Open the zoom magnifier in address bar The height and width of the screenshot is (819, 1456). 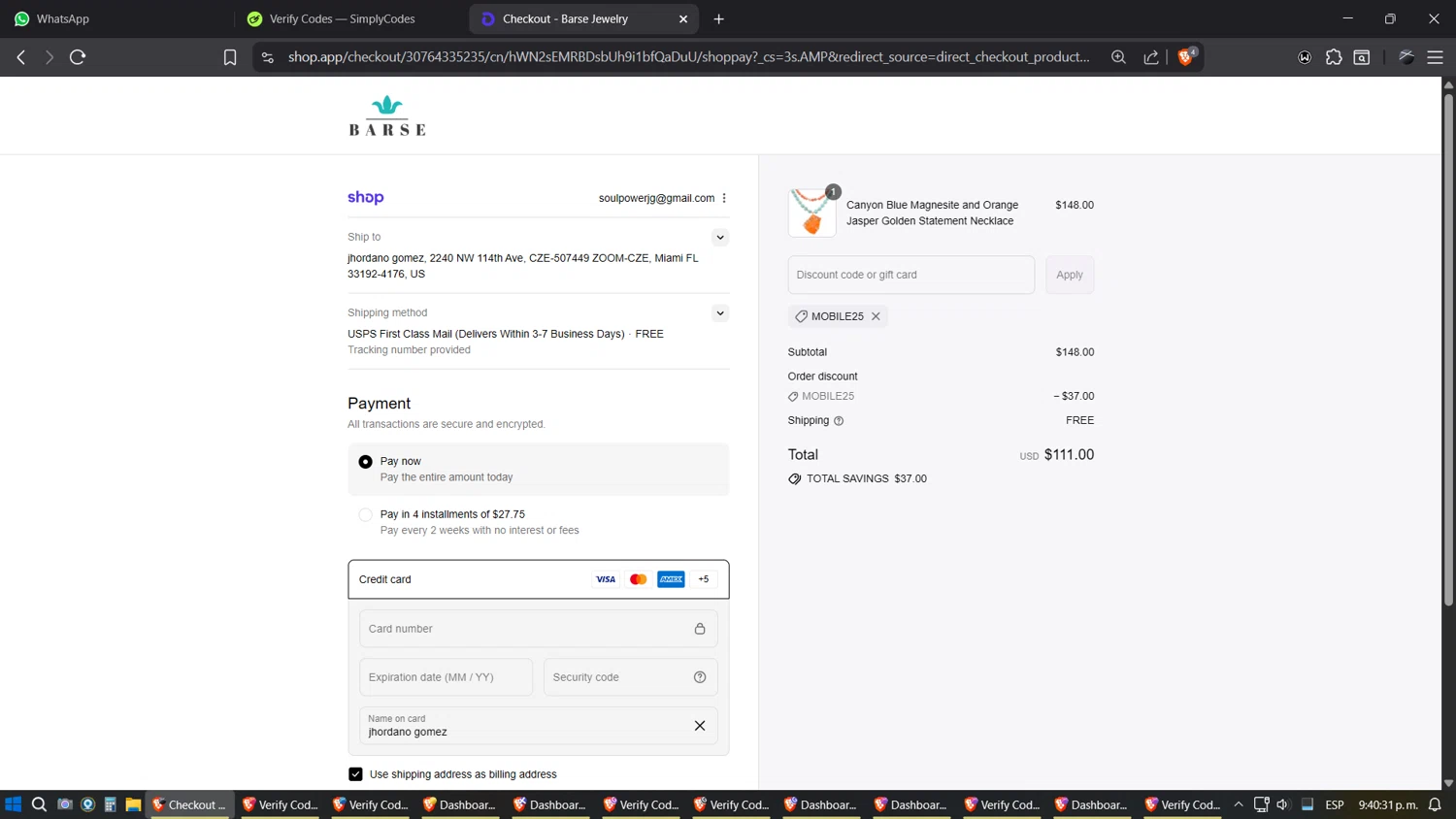pos(1118,57)
